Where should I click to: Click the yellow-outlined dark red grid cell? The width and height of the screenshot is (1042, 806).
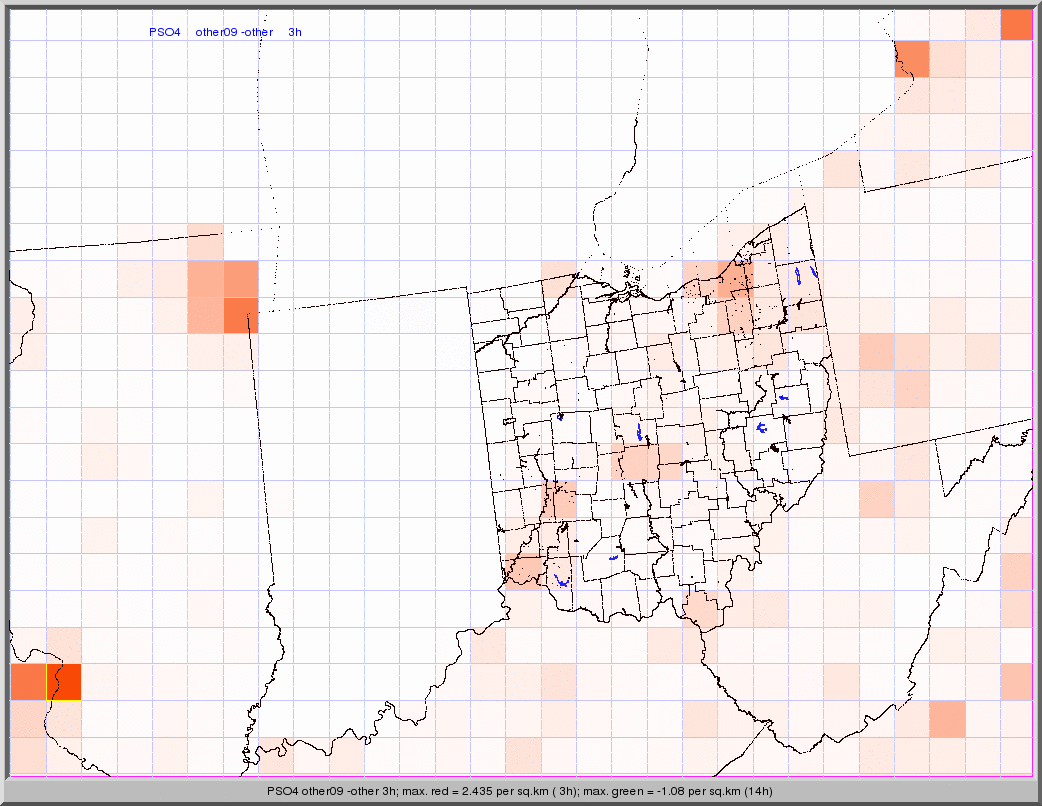64,681
